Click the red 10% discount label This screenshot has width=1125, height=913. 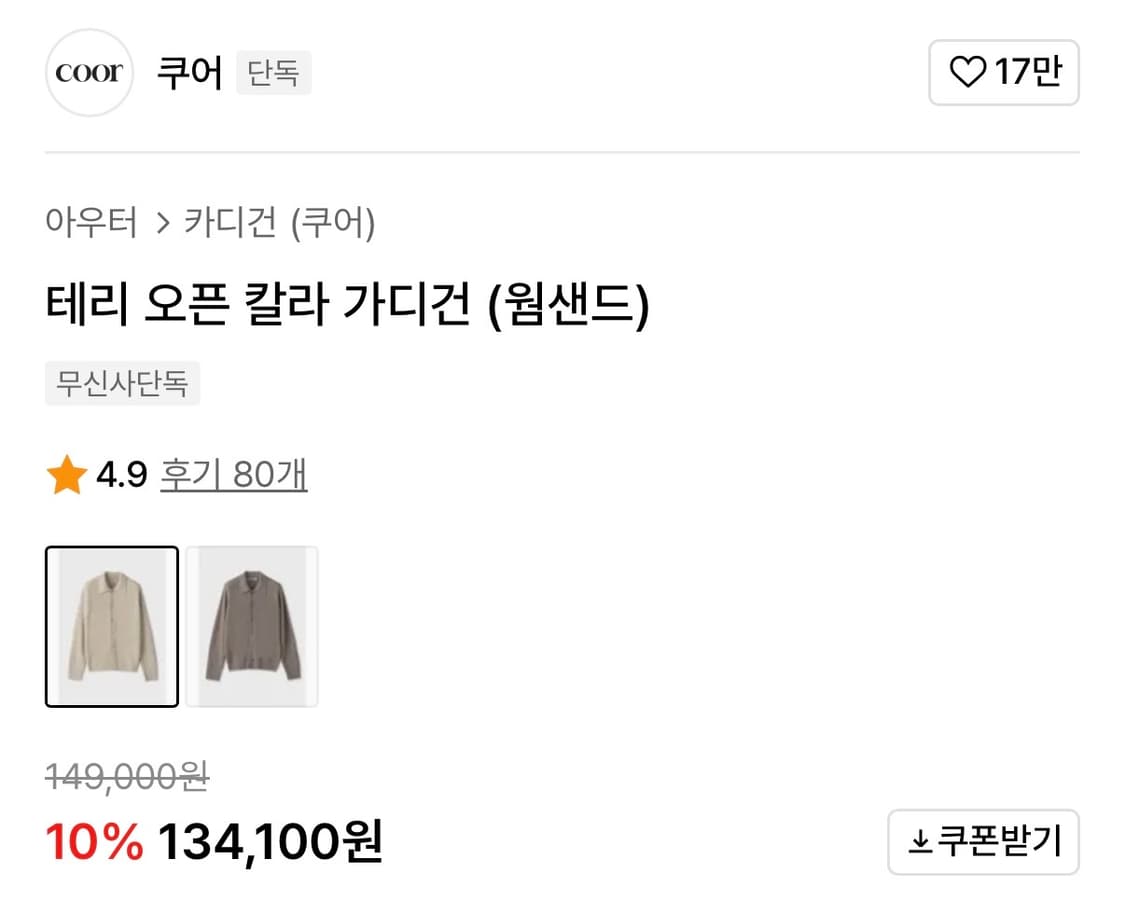pos(94,842)
